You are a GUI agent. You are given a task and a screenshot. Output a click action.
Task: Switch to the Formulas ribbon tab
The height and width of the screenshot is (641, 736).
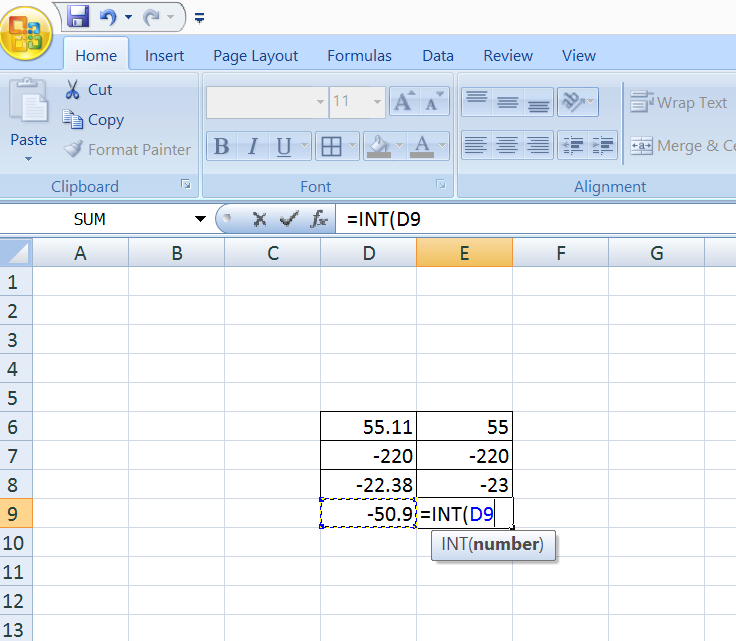[x=359, y=56]
